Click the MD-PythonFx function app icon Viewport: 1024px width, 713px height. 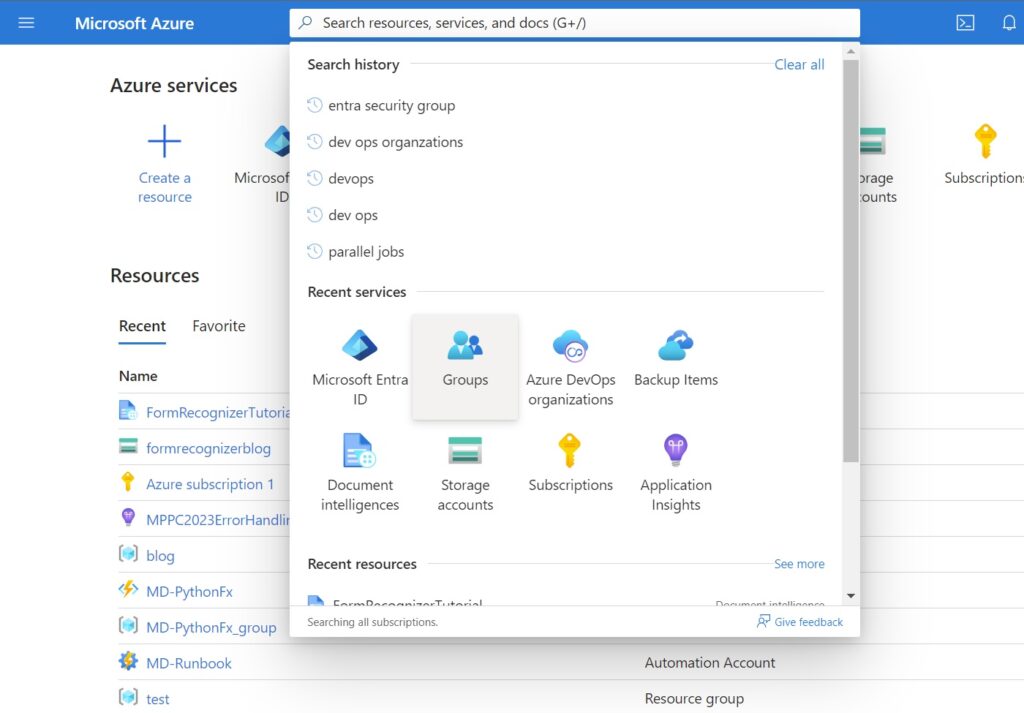click(x=128, y=589)
